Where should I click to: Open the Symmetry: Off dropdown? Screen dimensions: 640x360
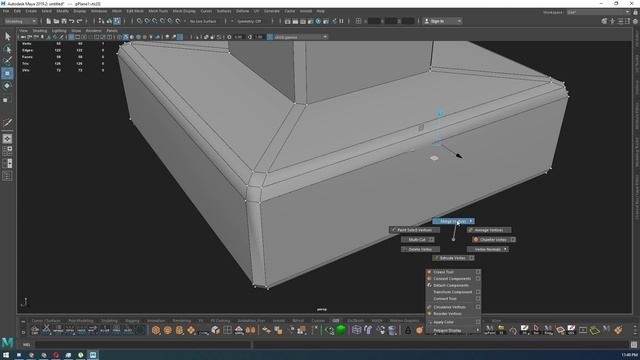click(250, 21)
